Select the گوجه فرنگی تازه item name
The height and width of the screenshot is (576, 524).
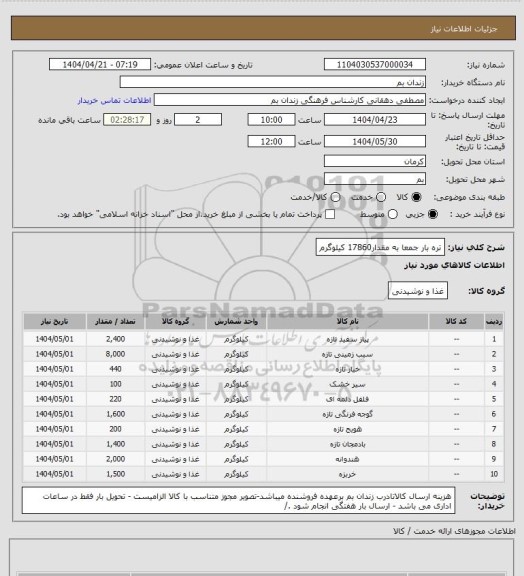347,414
